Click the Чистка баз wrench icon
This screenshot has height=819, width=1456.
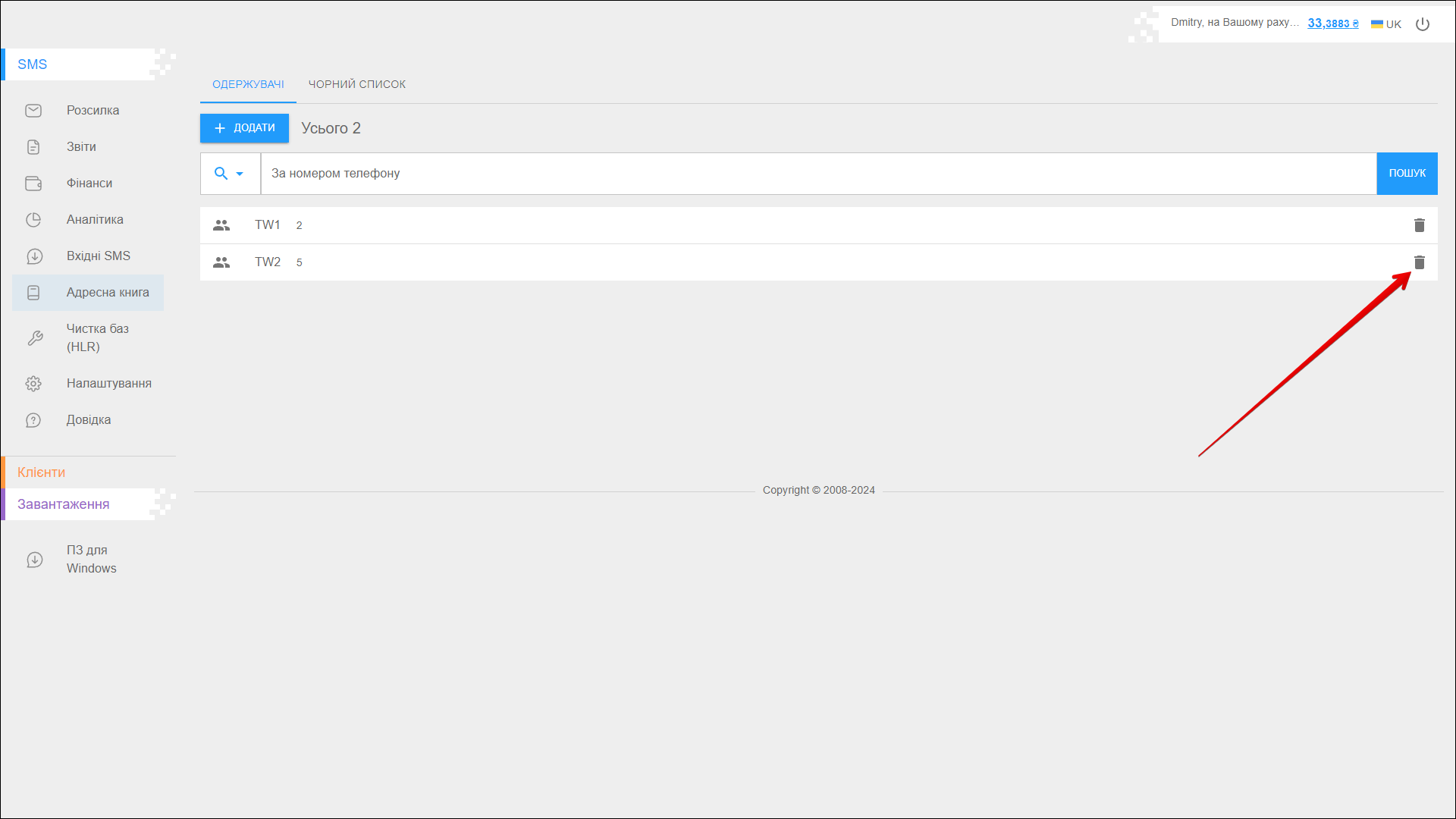(35, 338)
